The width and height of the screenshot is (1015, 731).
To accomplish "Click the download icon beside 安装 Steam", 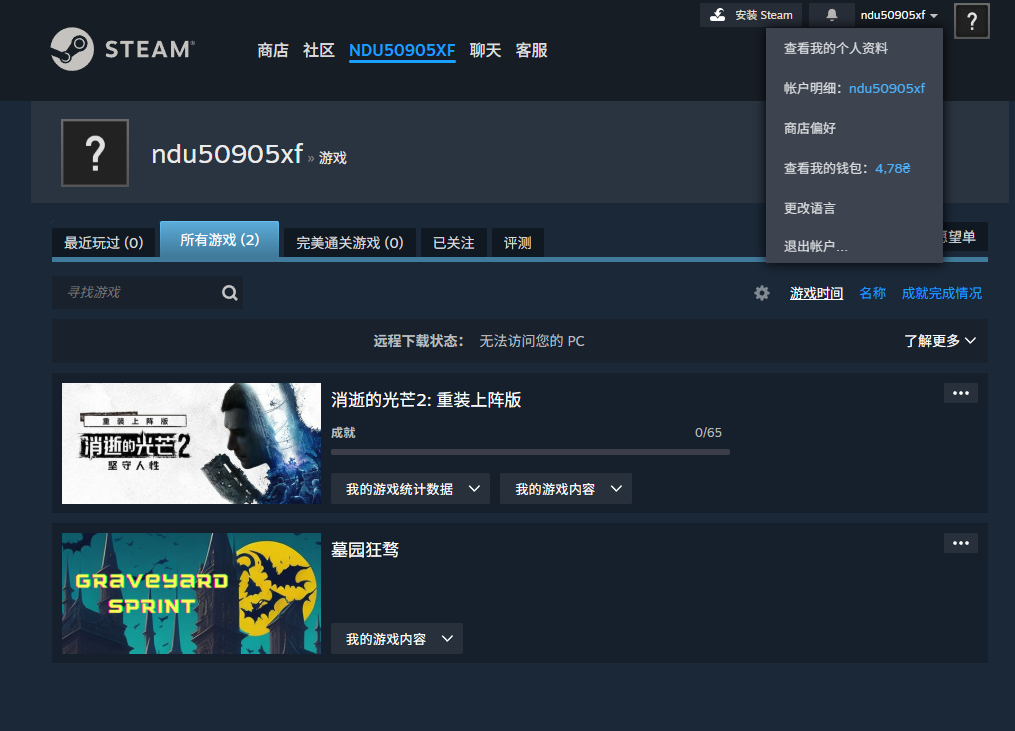I will point(718,15).
